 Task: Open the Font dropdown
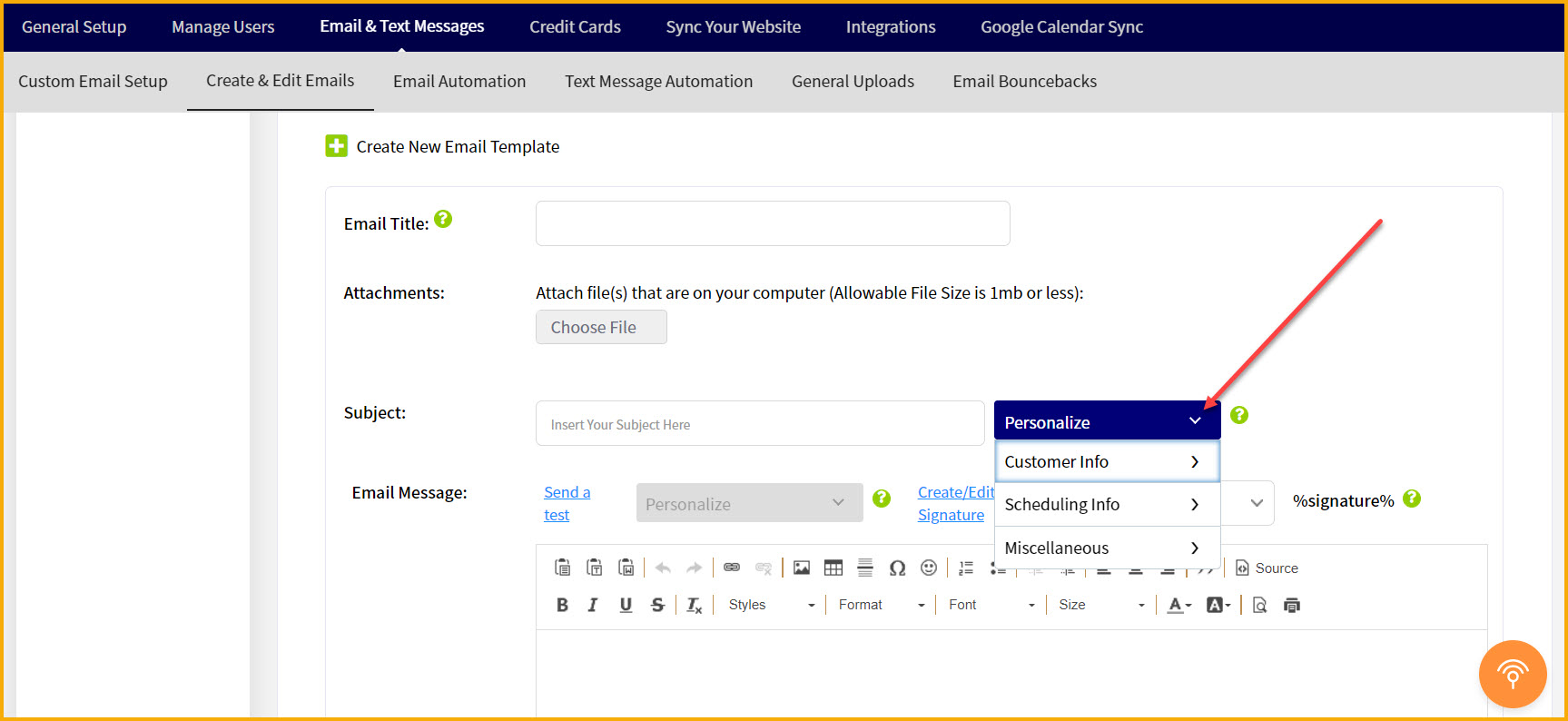click(x=991, y=605)
